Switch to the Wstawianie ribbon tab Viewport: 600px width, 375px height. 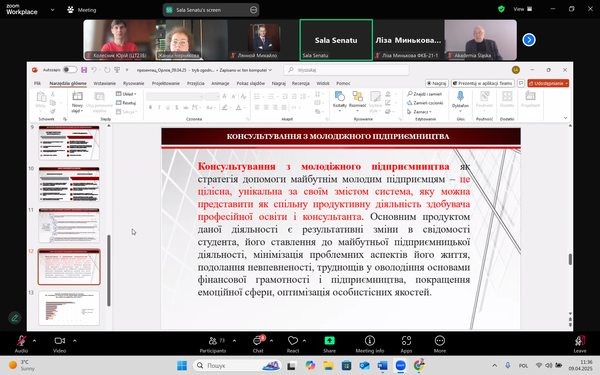click(104, 83)
